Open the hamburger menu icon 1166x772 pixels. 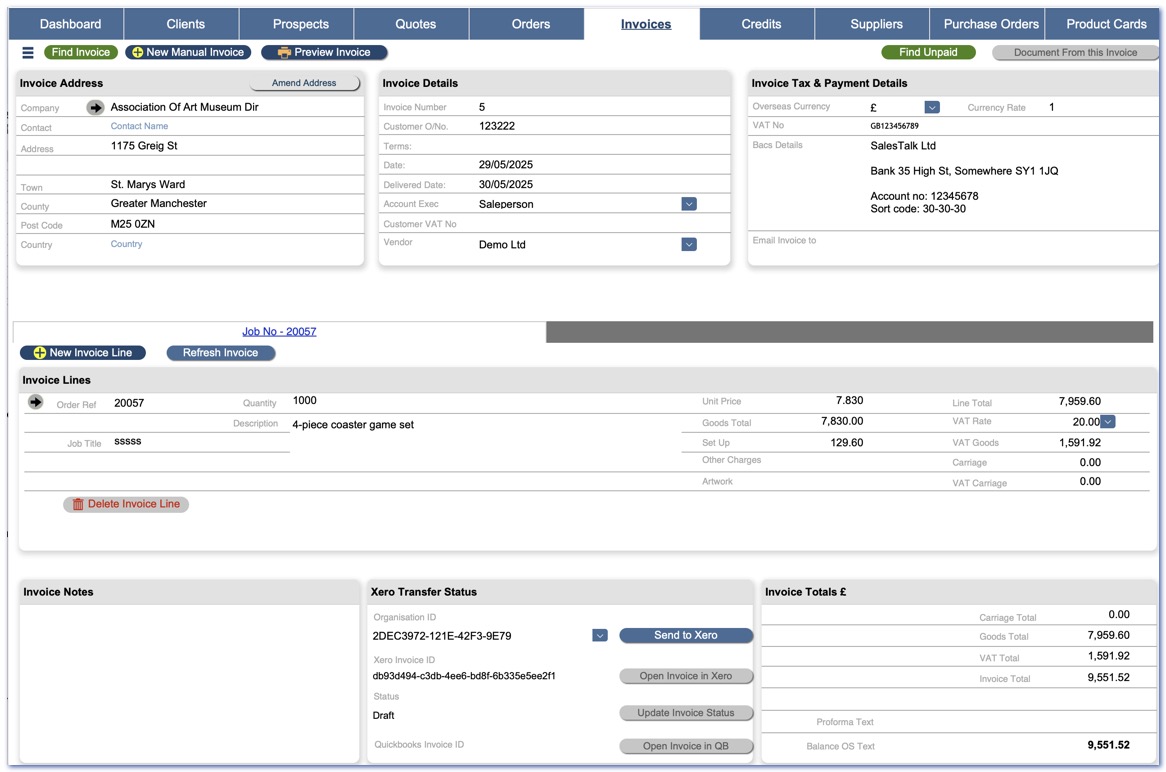[28, 53]
